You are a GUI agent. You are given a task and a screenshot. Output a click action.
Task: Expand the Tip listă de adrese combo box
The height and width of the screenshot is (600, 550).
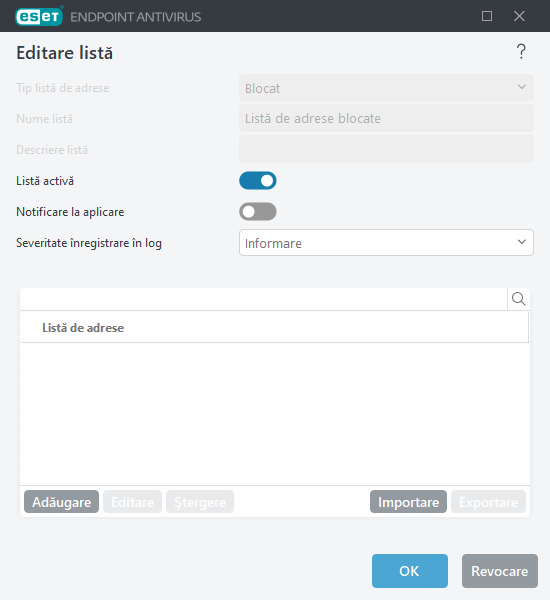[386, 88]
